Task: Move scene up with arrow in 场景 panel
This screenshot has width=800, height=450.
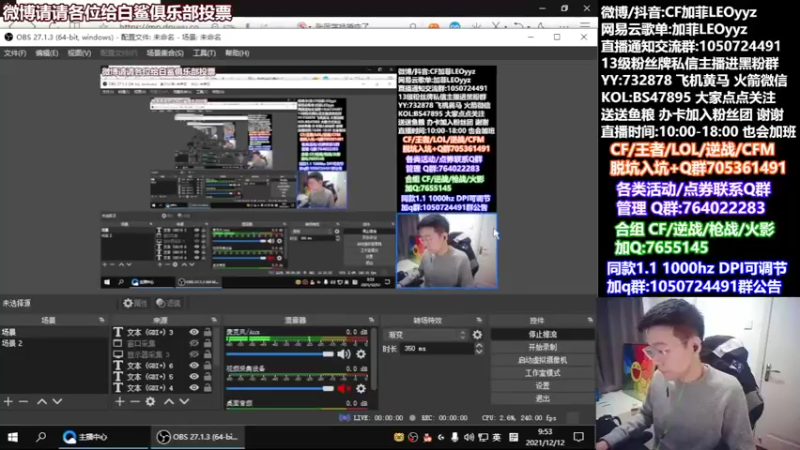Action: (x=42, y=402)
